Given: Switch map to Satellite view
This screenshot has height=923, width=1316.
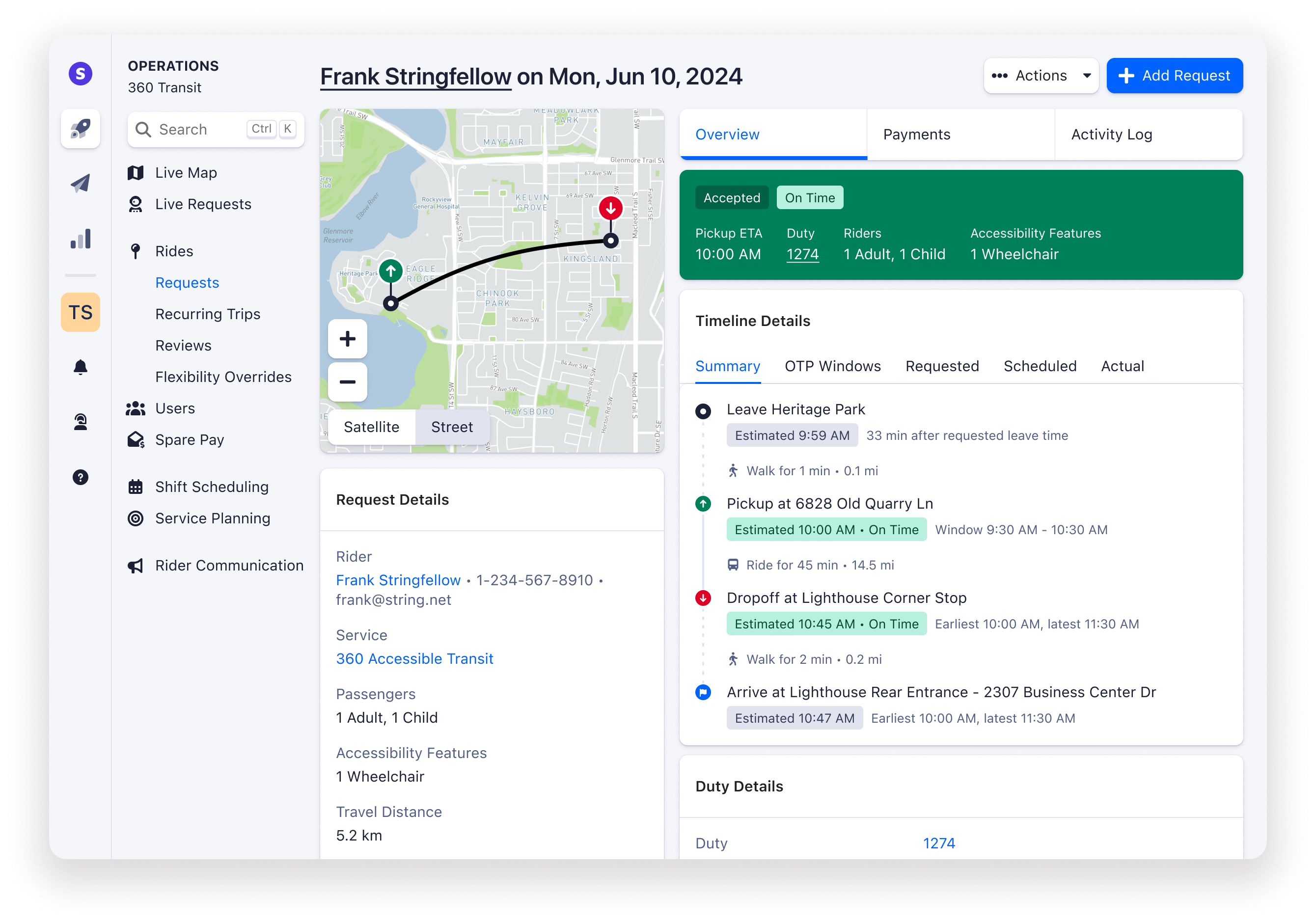Looking at the screenshot, I should point(371,427).
